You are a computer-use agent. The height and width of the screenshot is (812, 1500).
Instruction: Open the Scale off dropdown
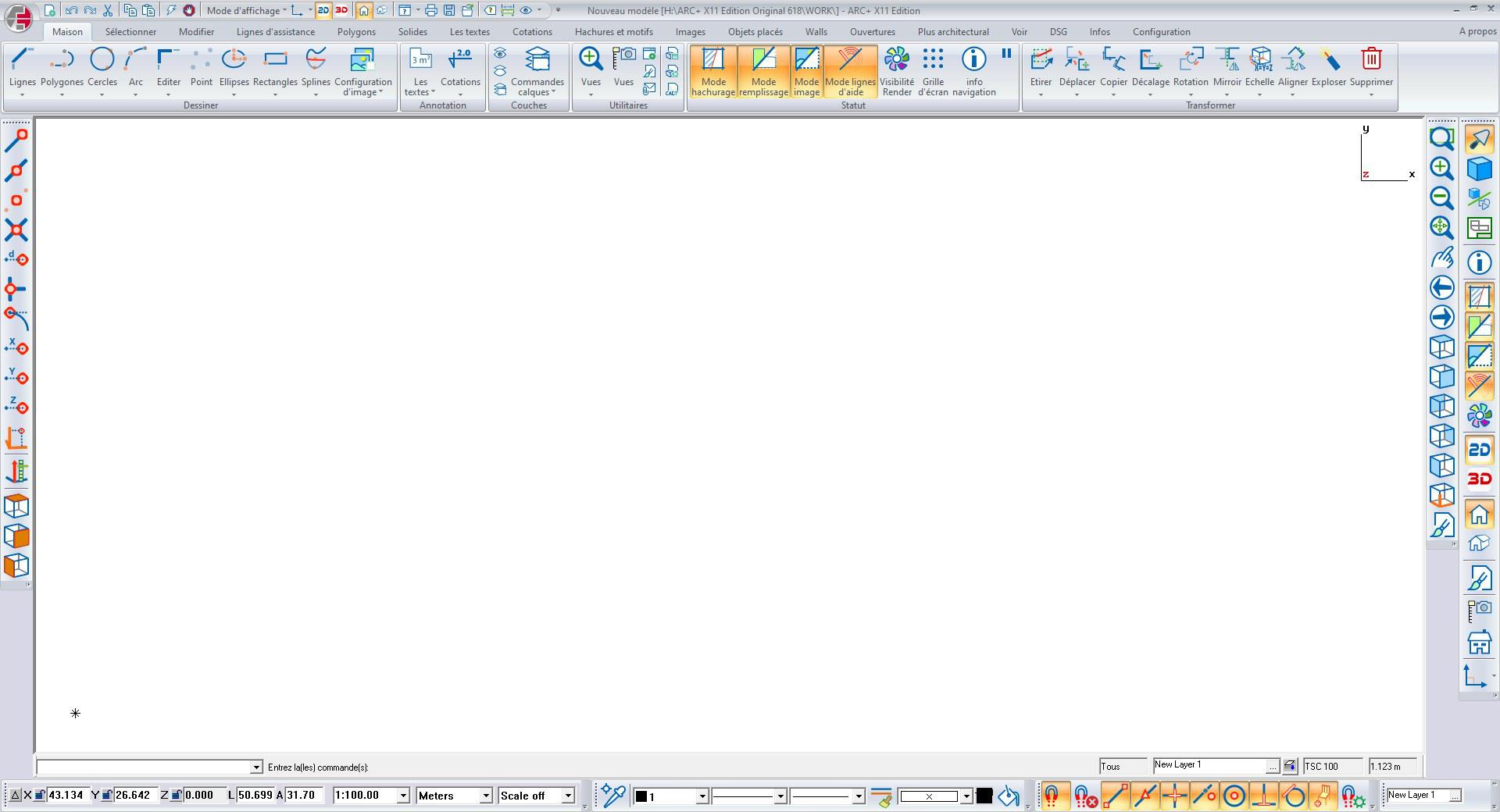(568, 796)
